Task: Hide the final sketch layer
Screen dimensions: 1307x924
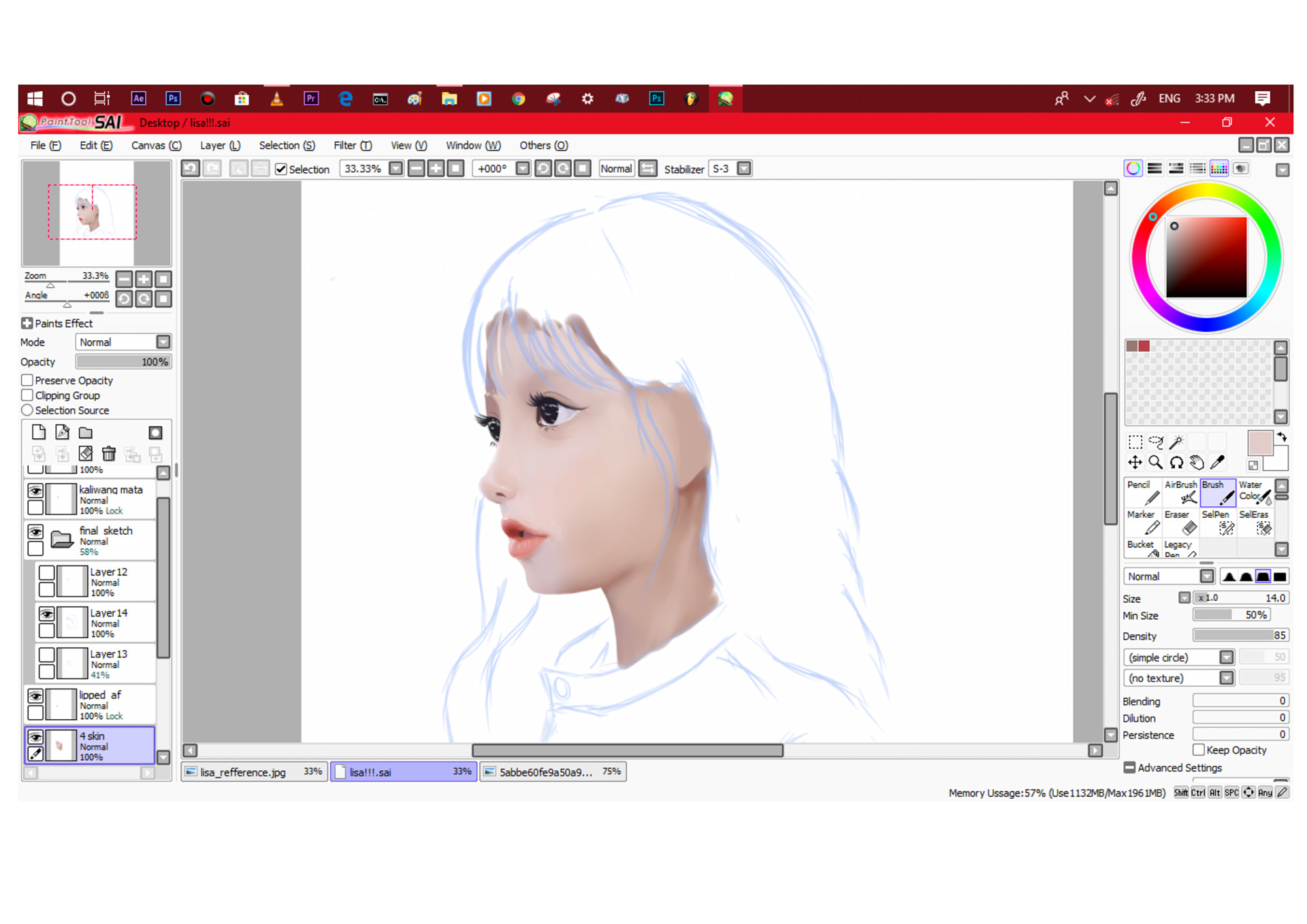Action: pyautogui.click(x=35, y=531)
